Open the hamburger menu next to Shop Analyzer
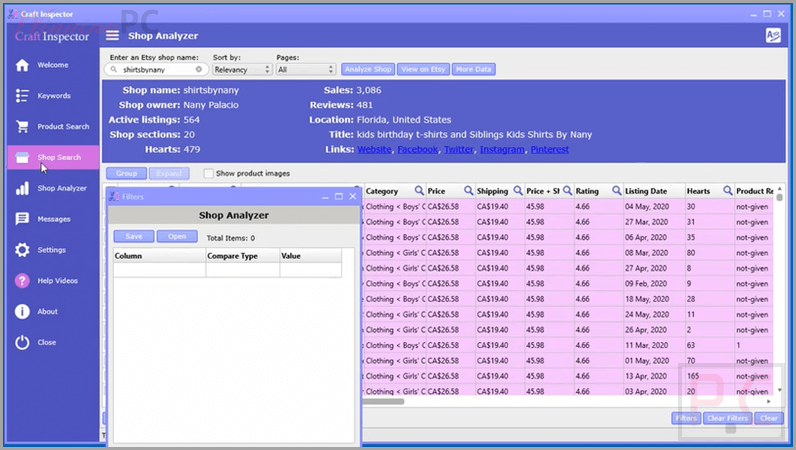Screen dimensions: 796x450 coord(112,36)
